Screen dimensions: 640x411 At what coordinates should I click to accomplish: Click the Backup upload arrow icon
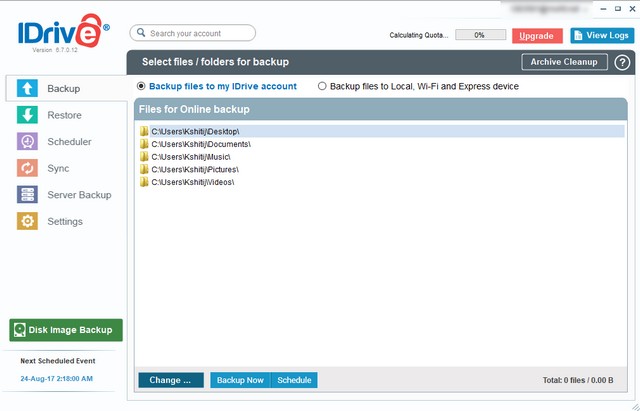pos(28,89)
